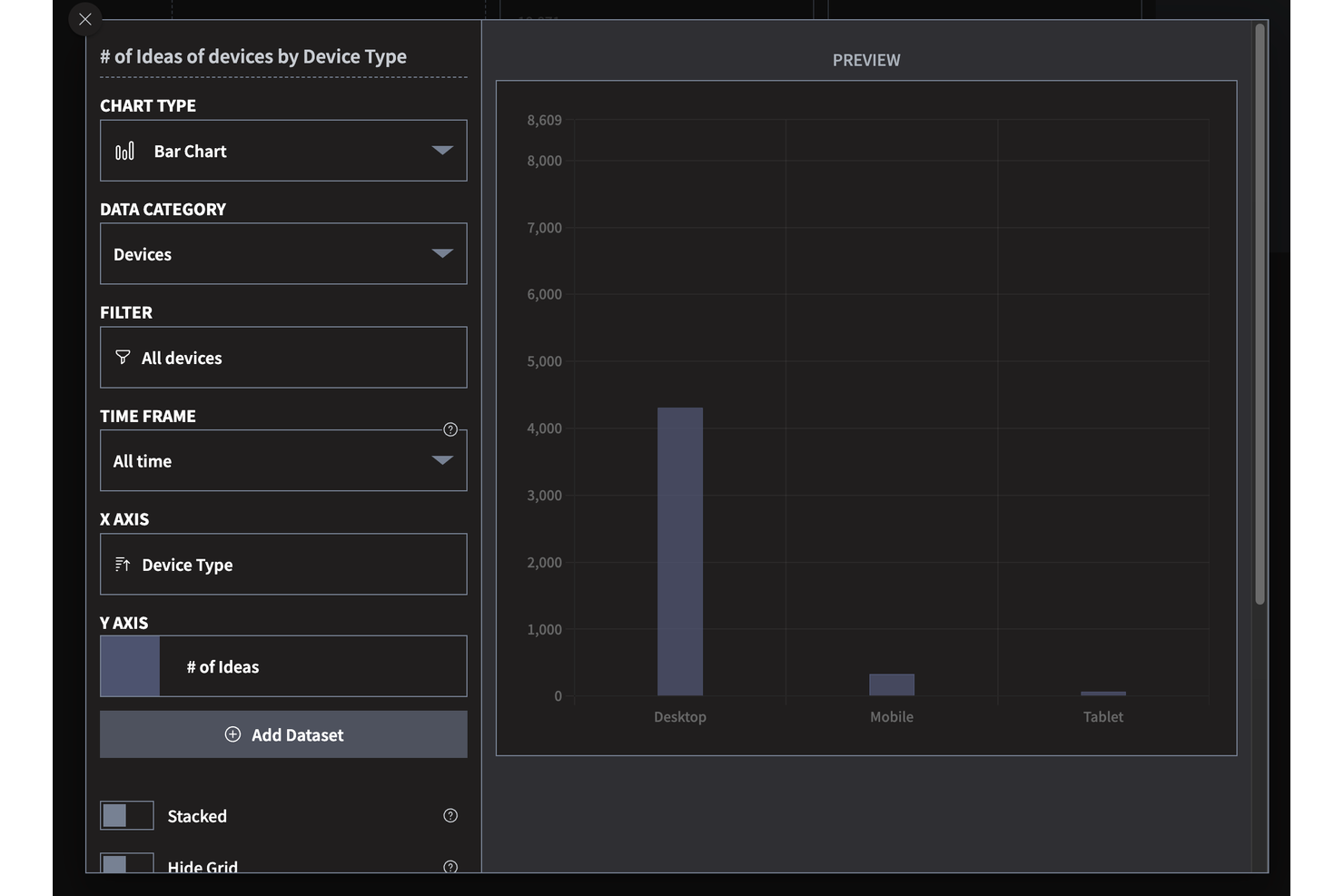
Task: Select the Device Type X Axis field
Action: (283, 565)
